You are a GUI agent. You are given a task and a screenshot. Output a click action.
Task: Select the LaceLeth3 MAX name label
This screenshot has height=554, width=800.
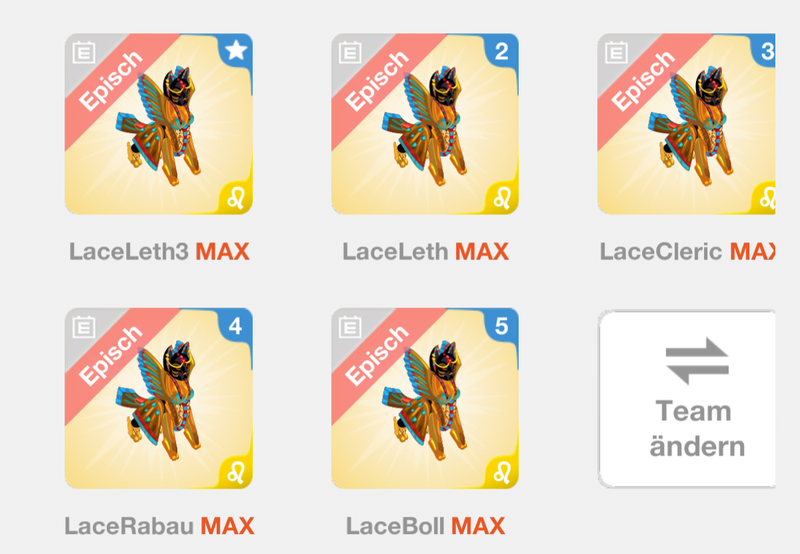(x=159, y=251)
